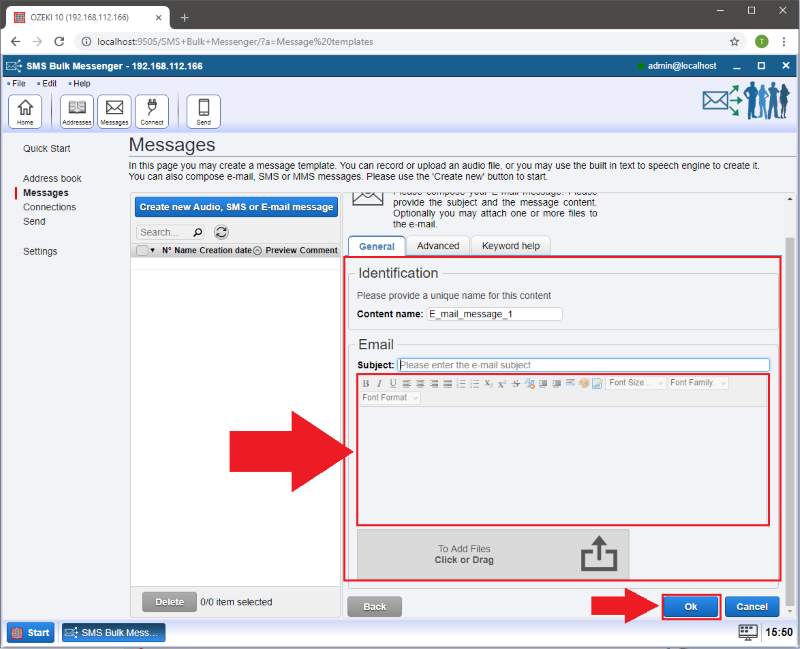Click the e-mail Subject input field
This screenshot has width=800, height=649.
(x=583, y=365)
